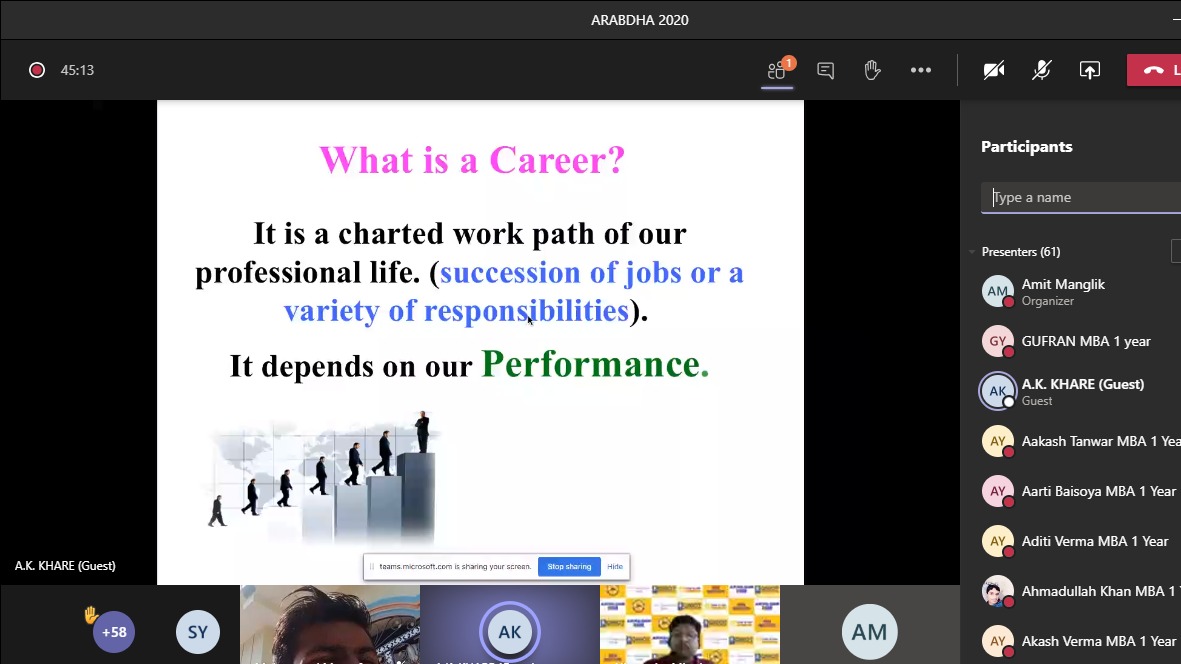Screen dimensions: 1181x664
Task: Click the recording indicator icon
Action: 37,70
